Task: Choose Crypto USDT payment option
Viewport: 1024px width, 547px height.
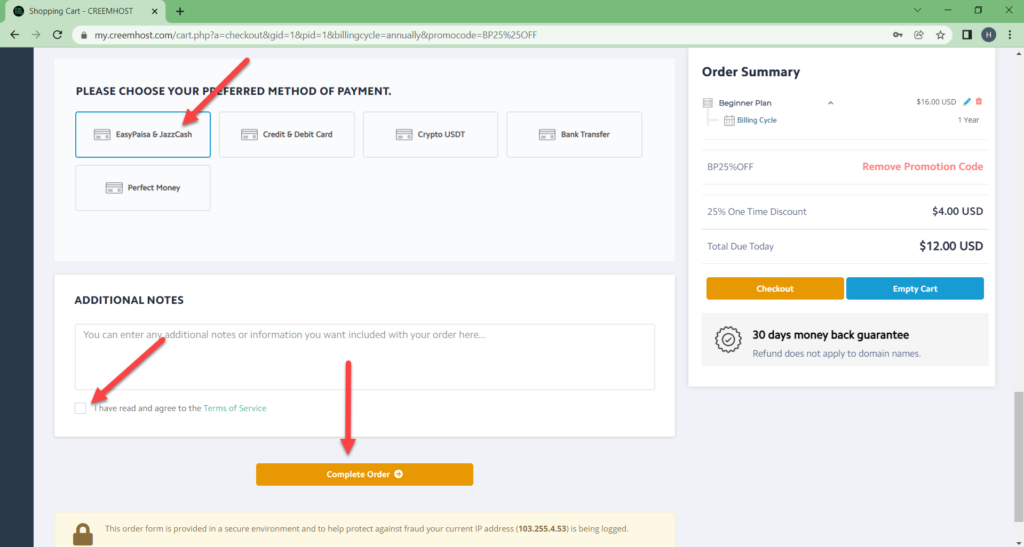Action: (x=430, y=134)
